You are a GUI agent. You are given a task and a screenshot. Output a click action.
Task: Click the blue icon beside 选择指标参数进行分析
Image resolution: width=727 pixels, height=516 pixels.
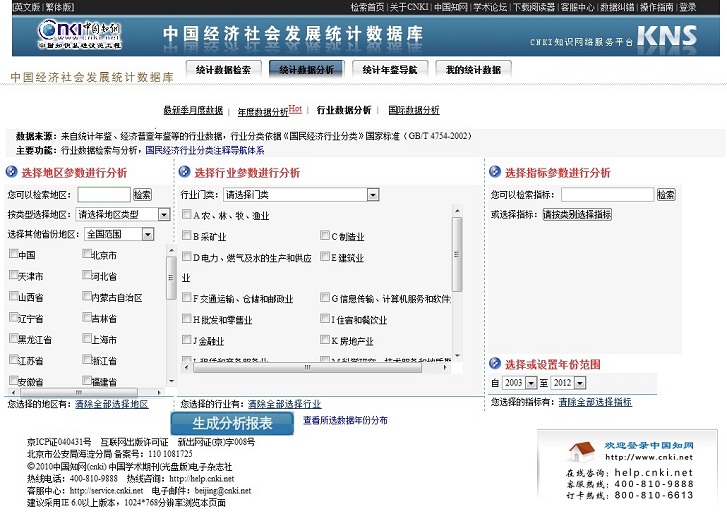click(x=495, y=173)
